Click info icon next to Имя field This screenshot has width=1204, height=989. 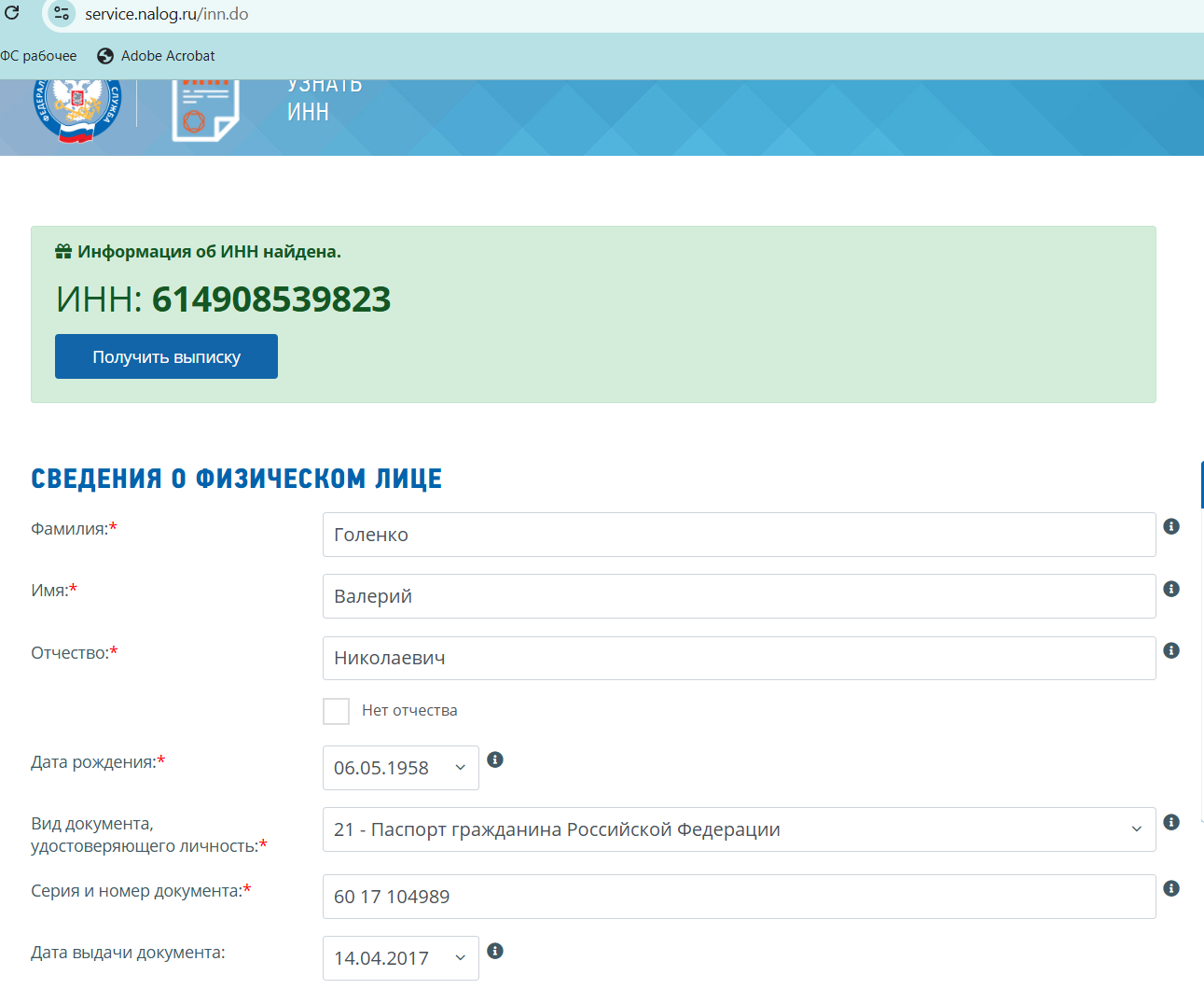pos(1171,589)
